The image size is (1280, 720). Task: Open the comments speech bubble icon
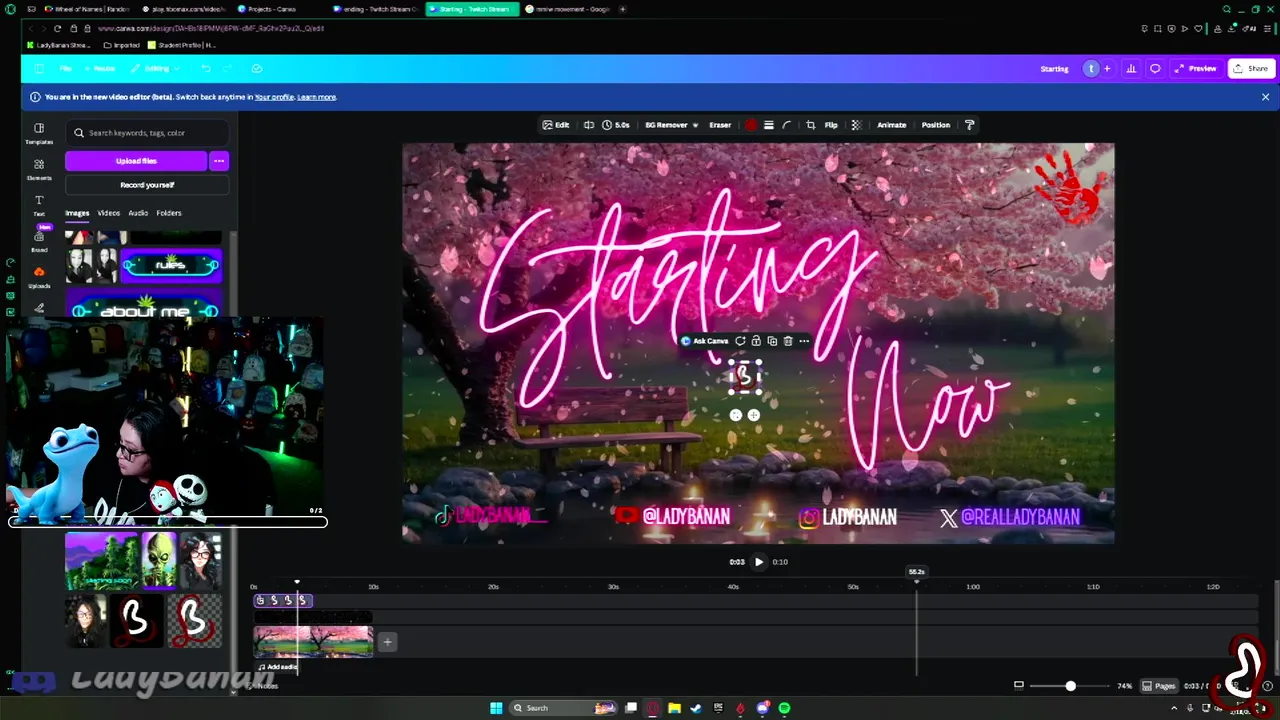coord(1155,69)
